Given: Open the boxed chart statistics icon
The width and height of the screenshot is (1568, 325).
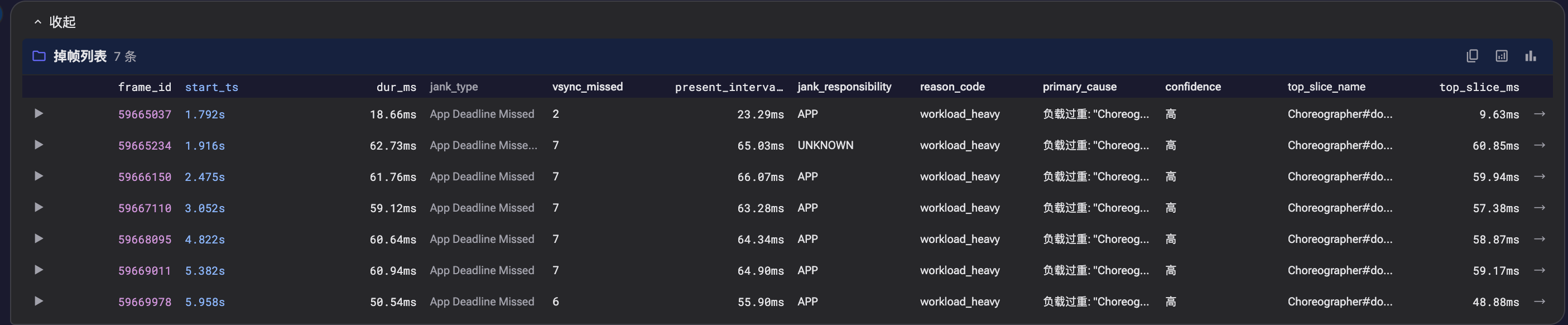Looking at the screenshot, I should tap(1501, 56).
